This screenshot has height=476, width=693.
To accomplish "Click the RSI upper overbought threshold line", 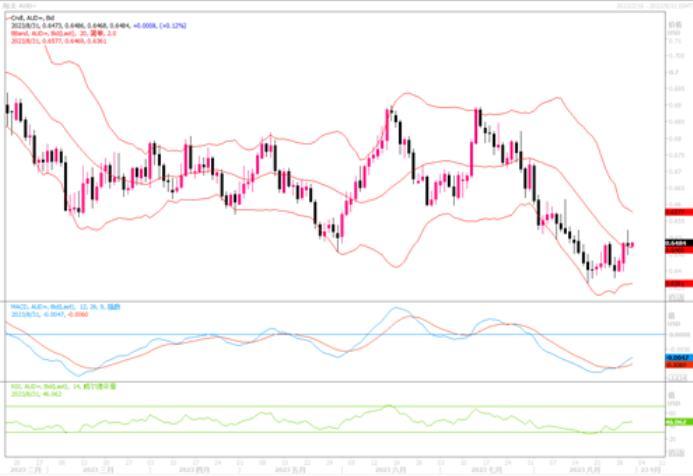I will 335,406.
